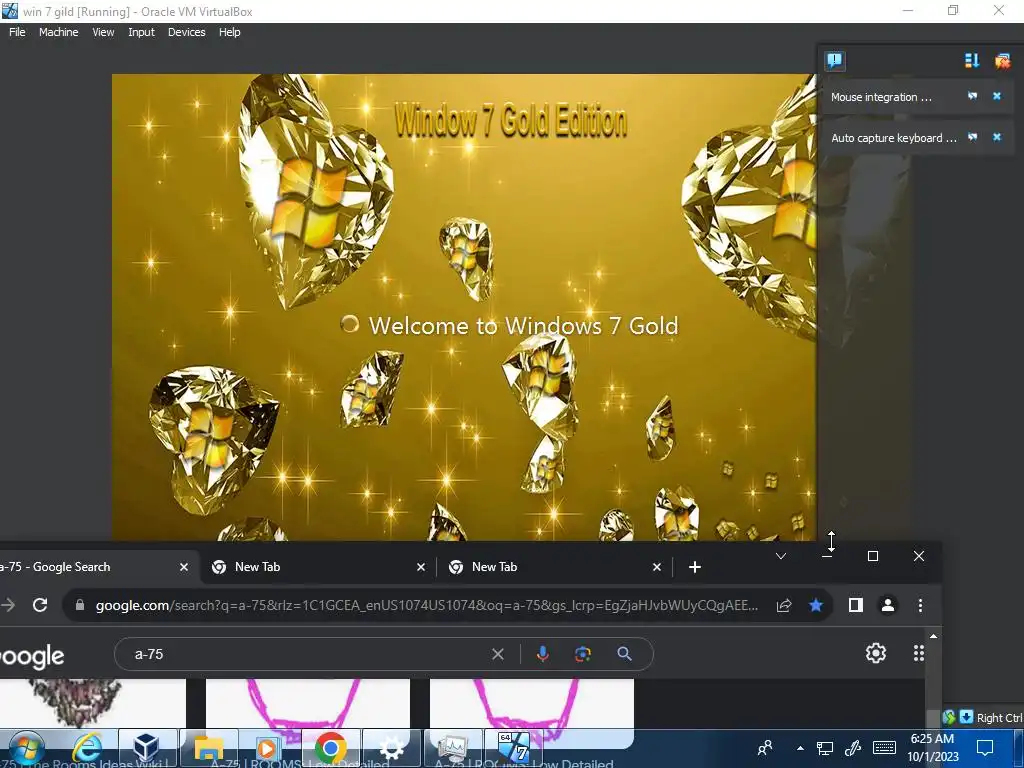Image resolution: width=1024 pixels, height=768 pixels.
Task: Open the touch keyboard from the tray
Action: [884, 748]
